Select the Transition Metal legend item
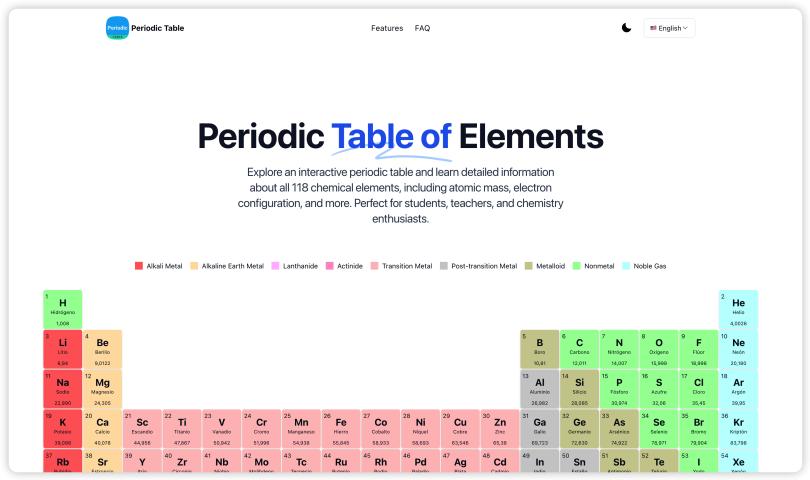The width and height of the screenshot is (810, 480). click(x=404, y=266)
